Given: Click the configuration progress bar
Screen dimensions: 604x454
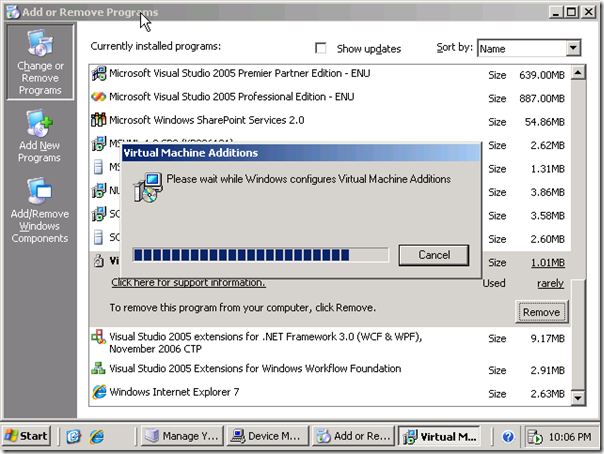Looking at the screenshot, I should [261, 255].
